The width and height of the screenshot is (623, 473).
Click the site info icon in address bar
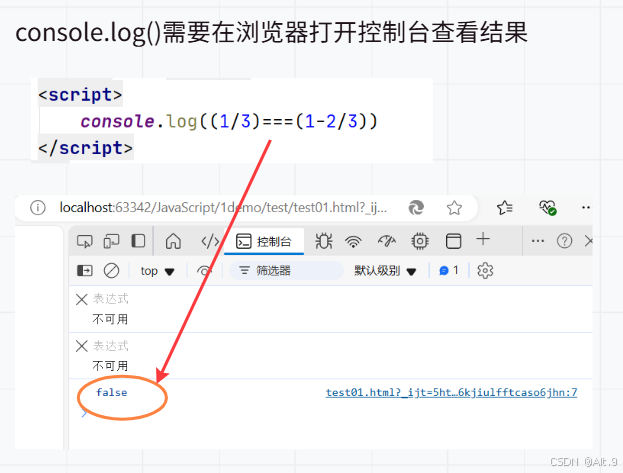tap(38, 207)
